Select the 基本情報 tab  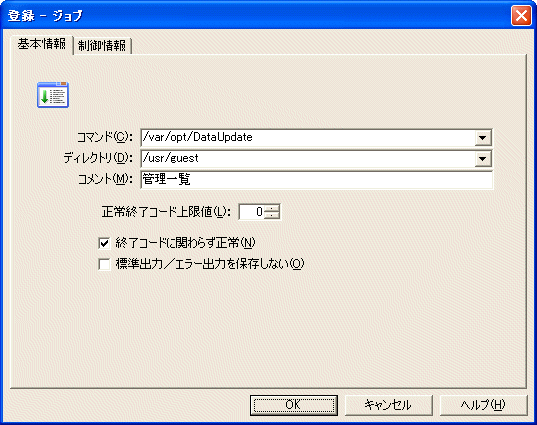(42, 45)
